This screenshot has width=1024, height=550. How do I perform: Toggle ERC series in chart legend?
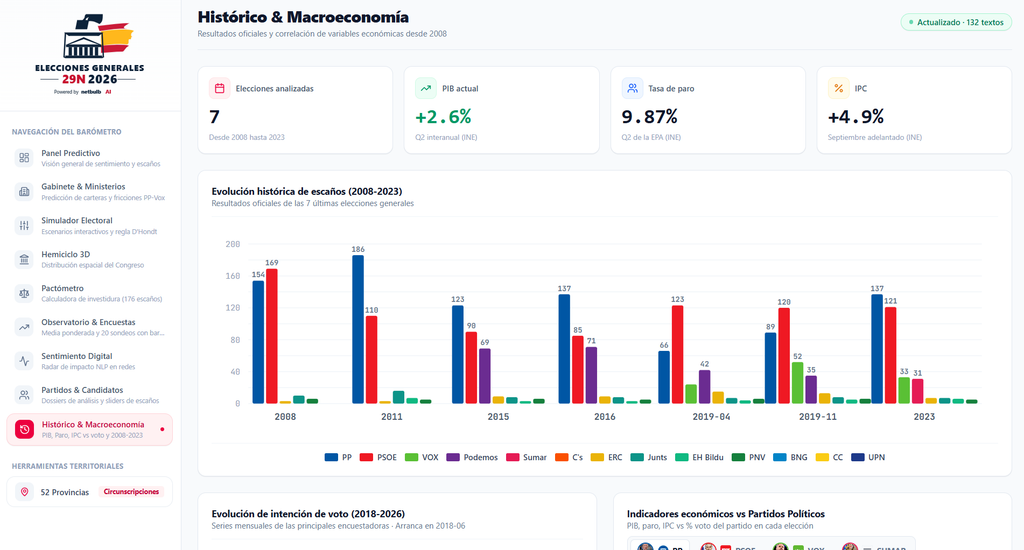(607, 457)
